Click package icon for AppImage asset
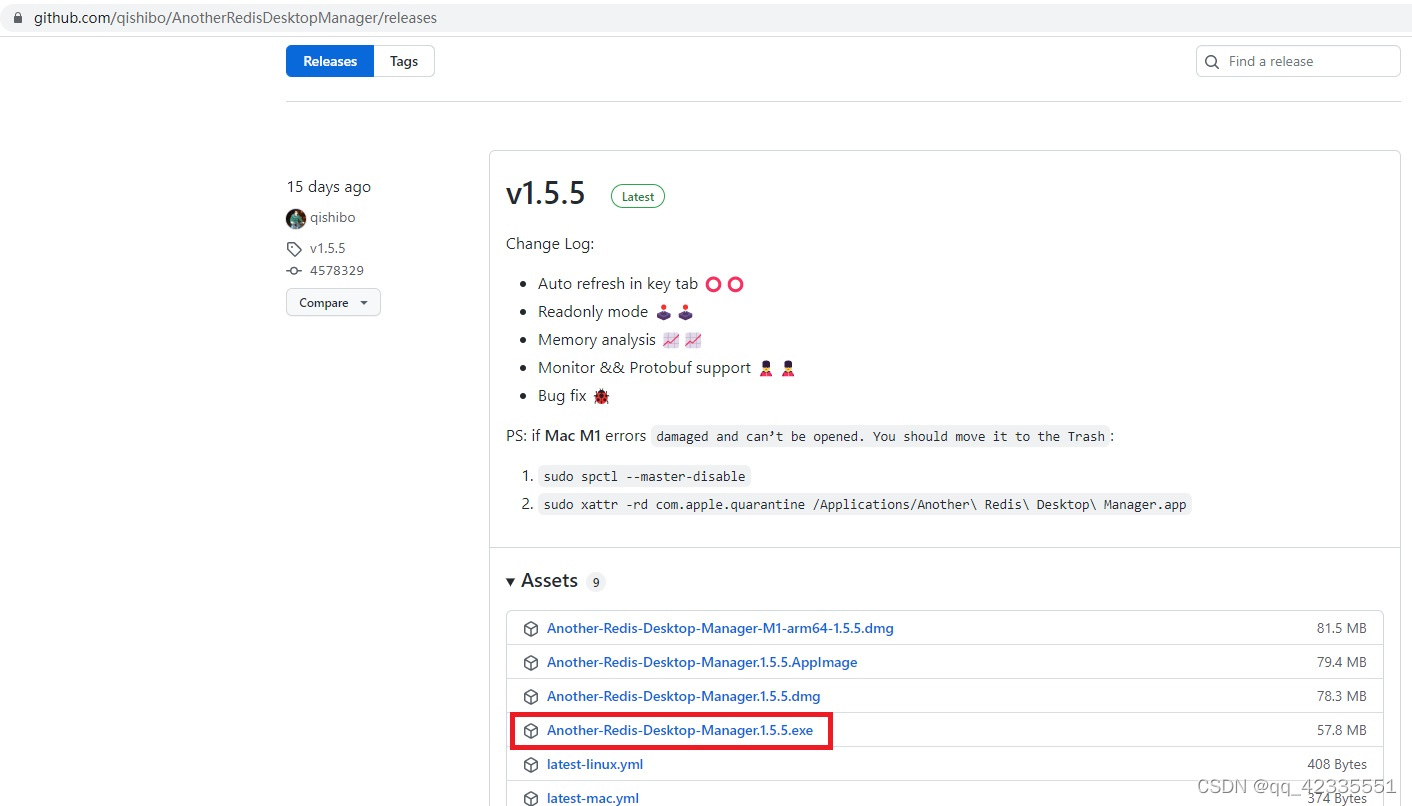Image resolution: width=1412 pixels, height=806 pixels. pyautogui.click(x=531, y=663)
